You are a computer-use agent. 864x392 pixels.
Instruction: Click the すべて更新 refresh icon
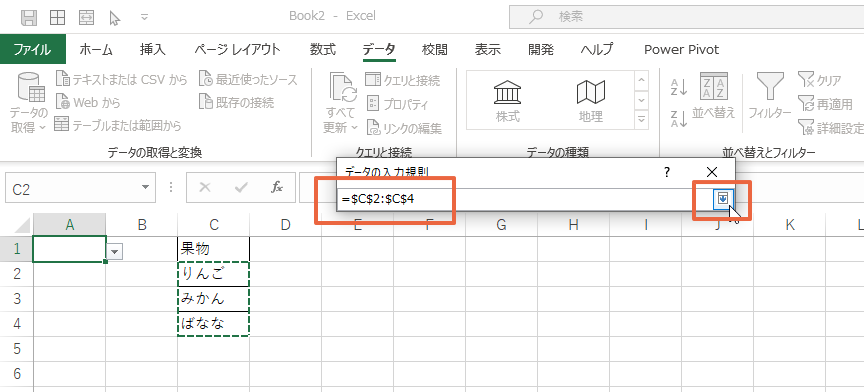pyautogui.click(x=343, y=87)
